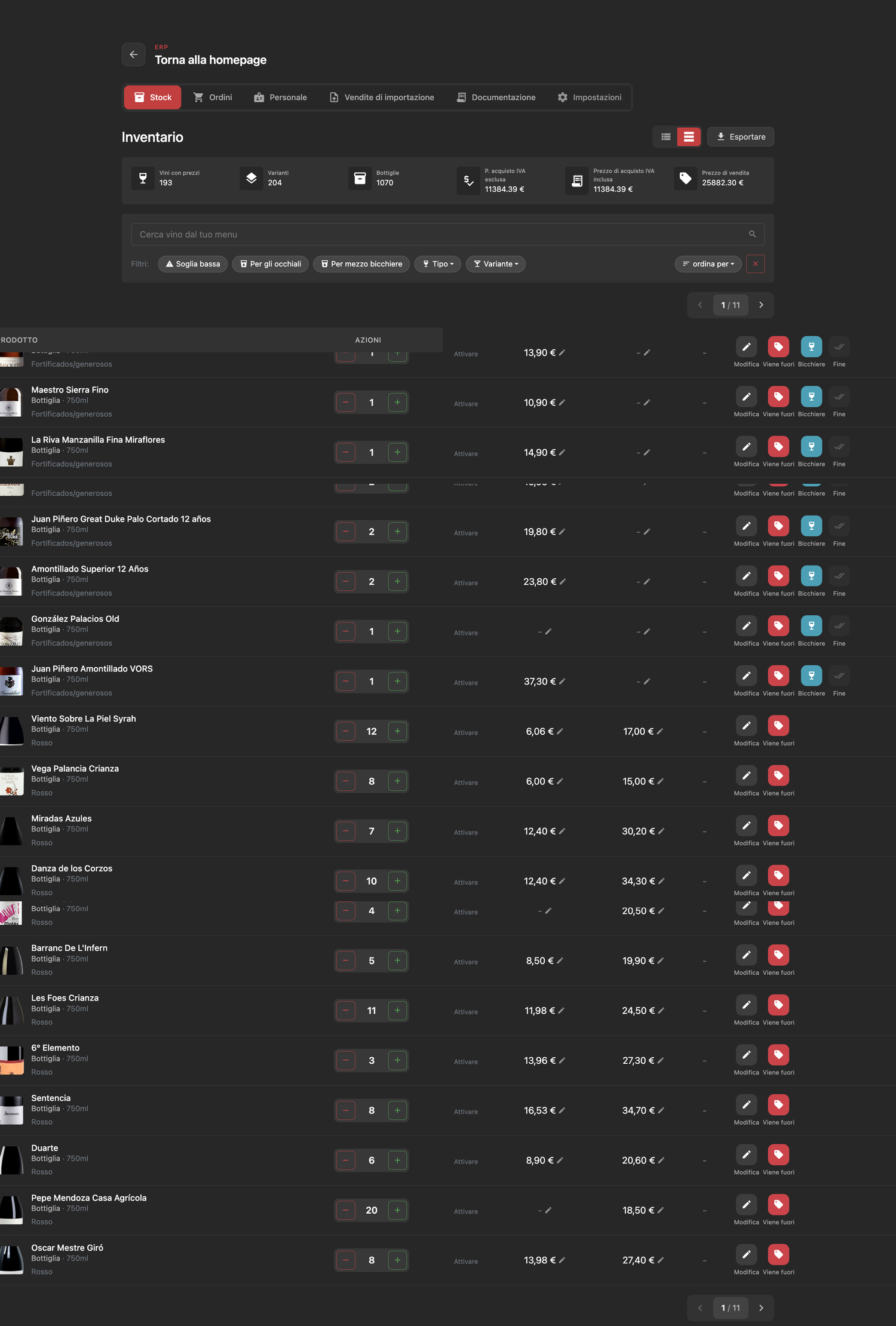The image size is (896, 1326).
Task: Toggle Soglia bassa filter
Action: point(193,264)
